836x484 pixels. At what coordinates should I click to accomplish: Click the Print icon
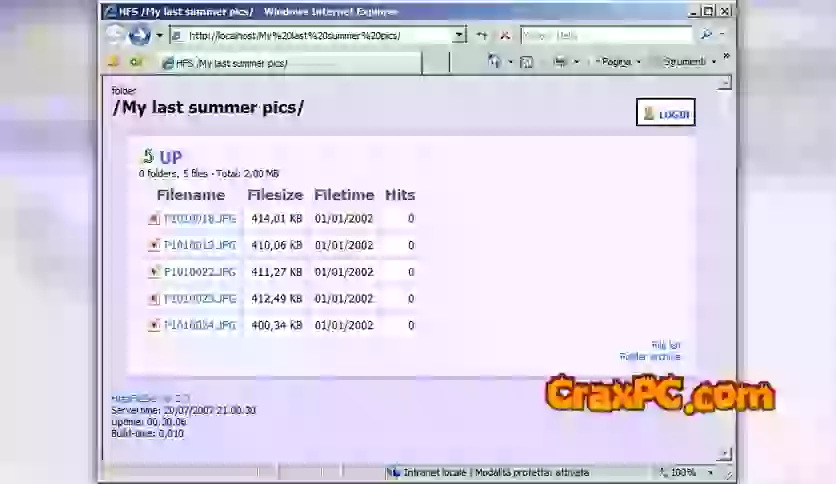559,62
